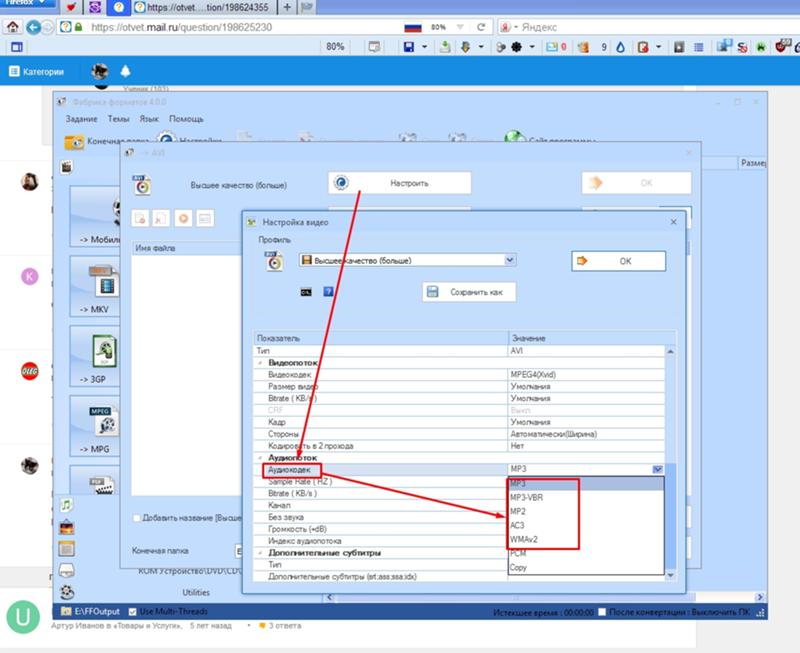Enable После конвертации: Выключить ПК checkbox
800x653 pixels.
602,612
